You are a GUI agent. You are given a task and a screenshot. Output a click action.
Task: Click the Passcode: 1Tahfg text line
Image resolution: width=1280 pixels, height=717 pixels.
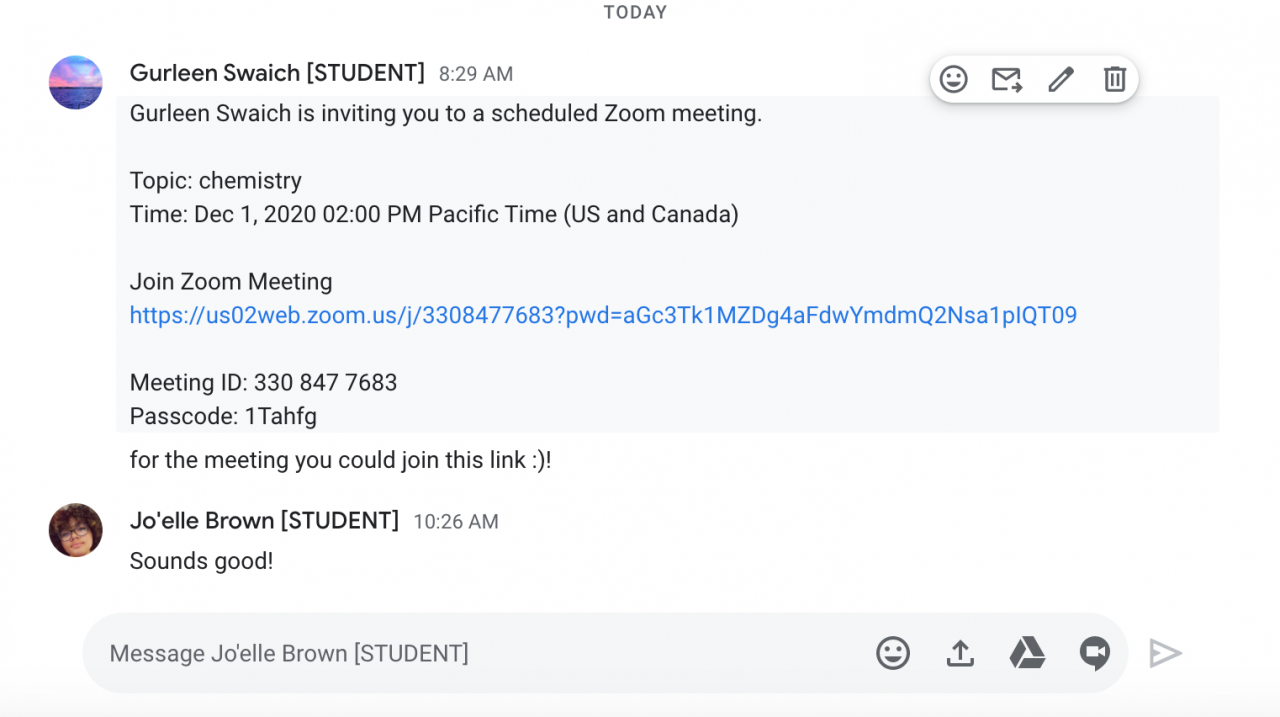tap(223, 417)
